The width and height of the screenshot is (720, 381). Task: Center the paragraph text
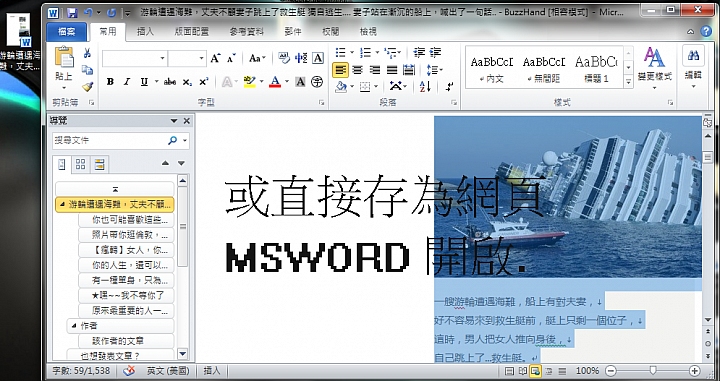[357, 70]
